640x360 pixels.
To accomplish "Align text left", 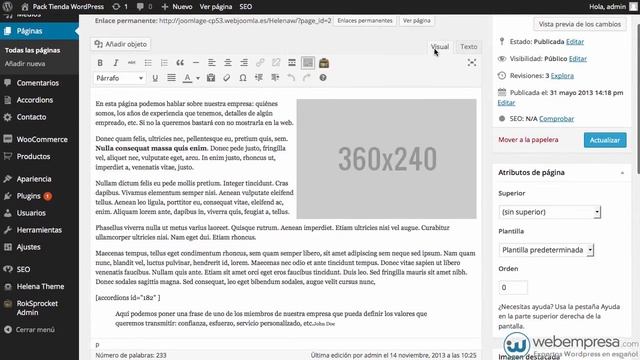I will (211, 63).
